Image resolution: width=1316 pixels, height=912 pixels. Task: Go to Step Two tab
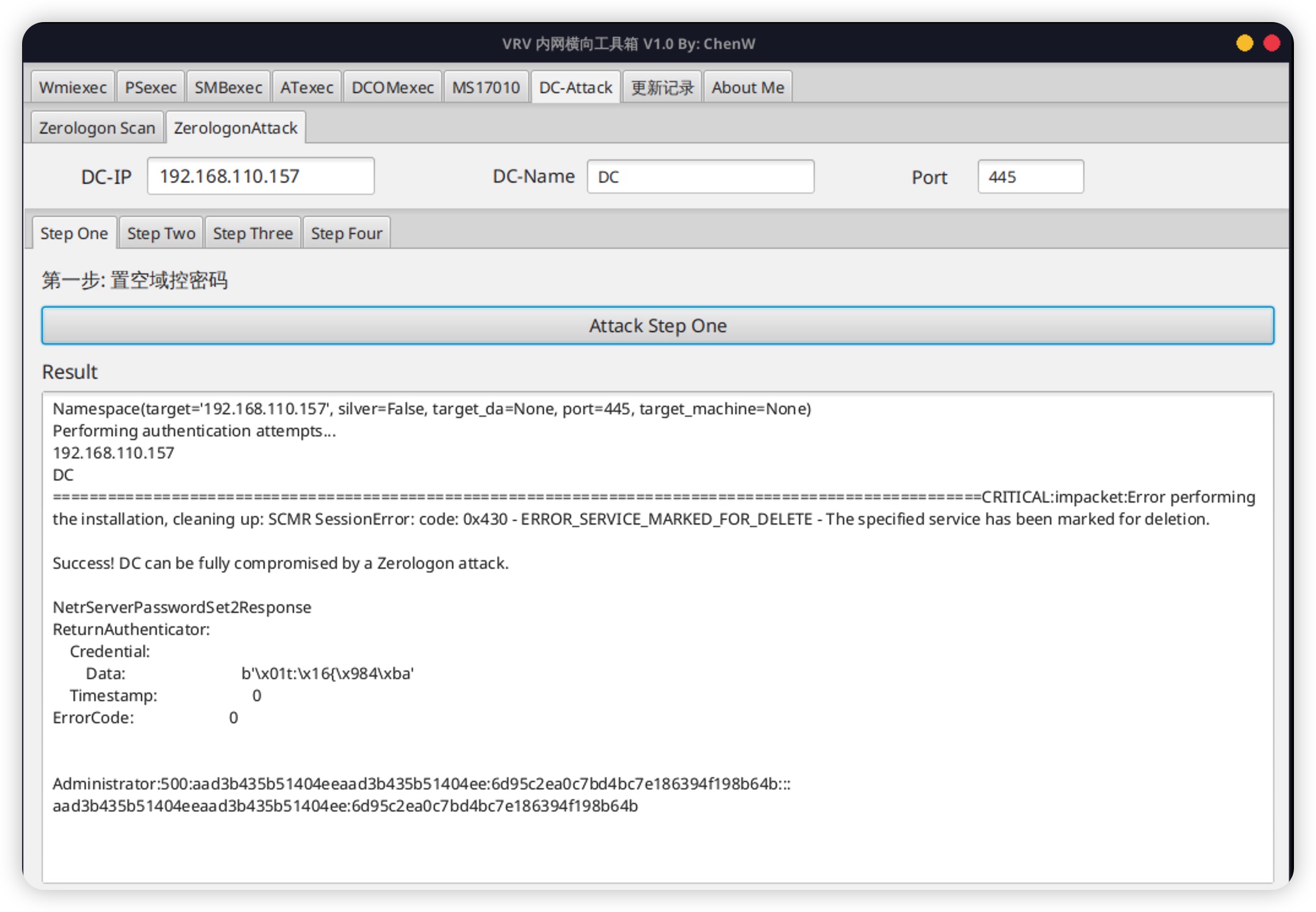point(161,234)
